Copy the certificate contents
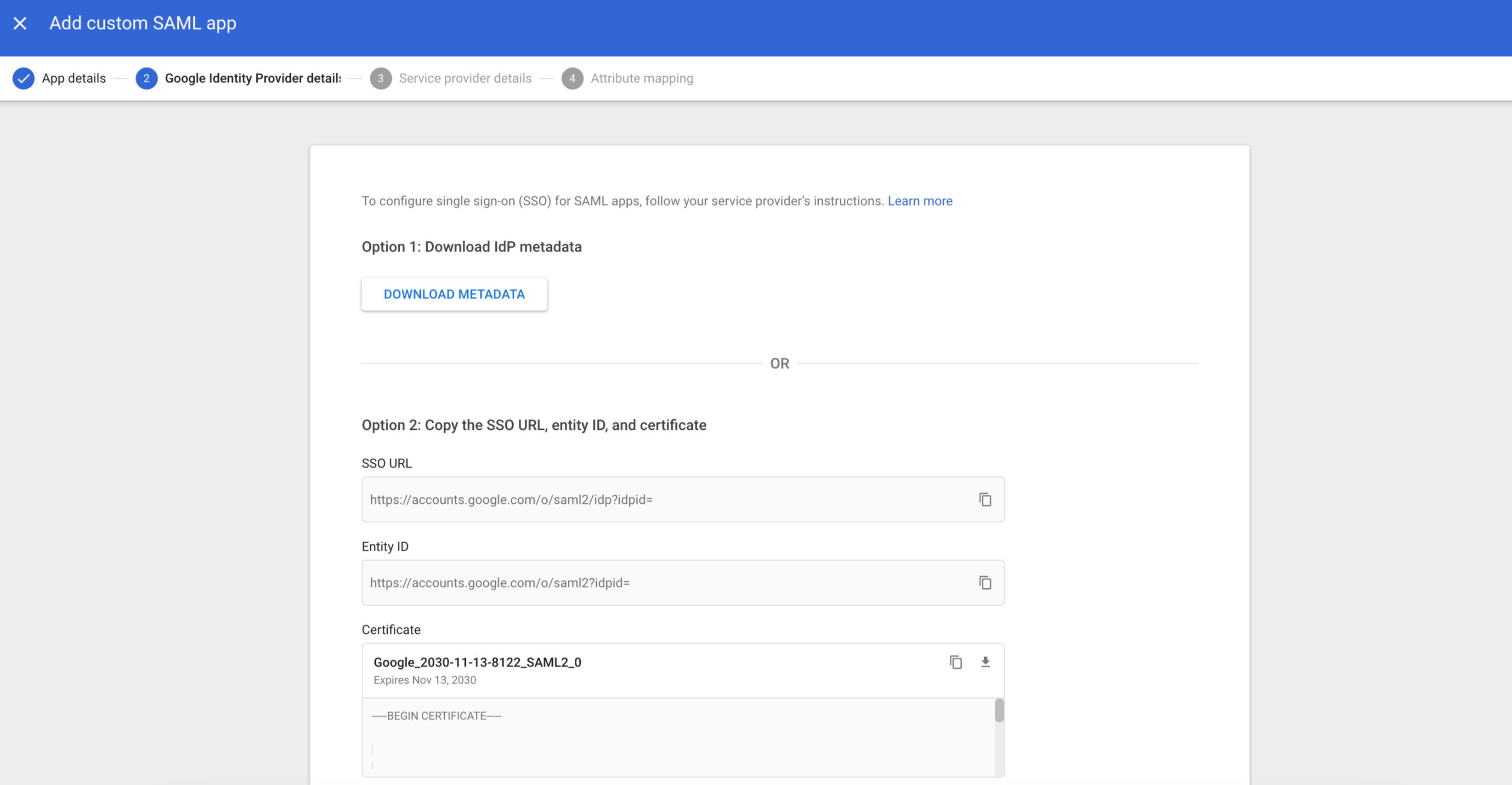 coord(956,662)
